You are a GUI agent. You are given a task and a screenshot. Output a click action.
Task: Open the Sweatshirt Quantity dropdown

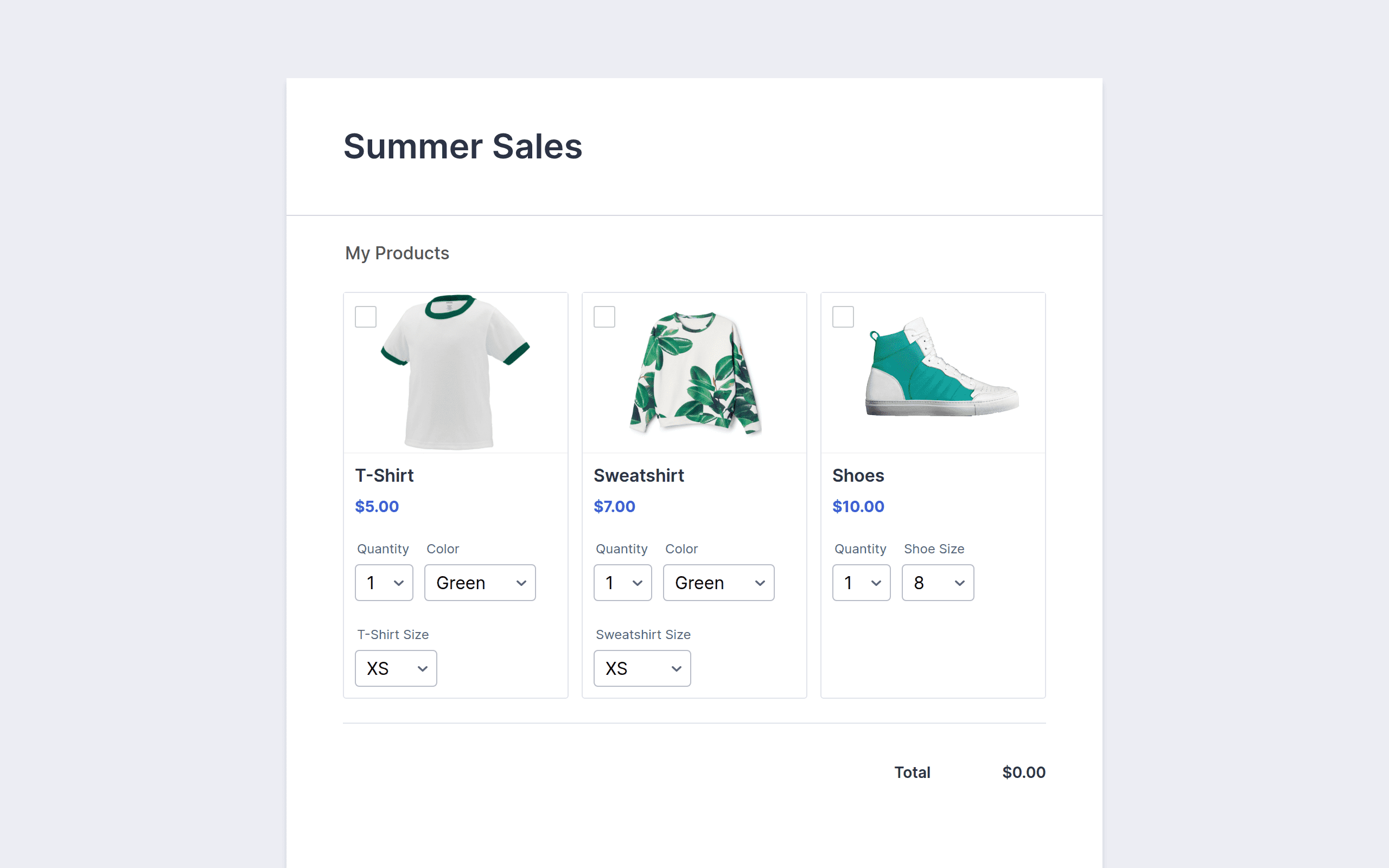(x=623, y=583)
